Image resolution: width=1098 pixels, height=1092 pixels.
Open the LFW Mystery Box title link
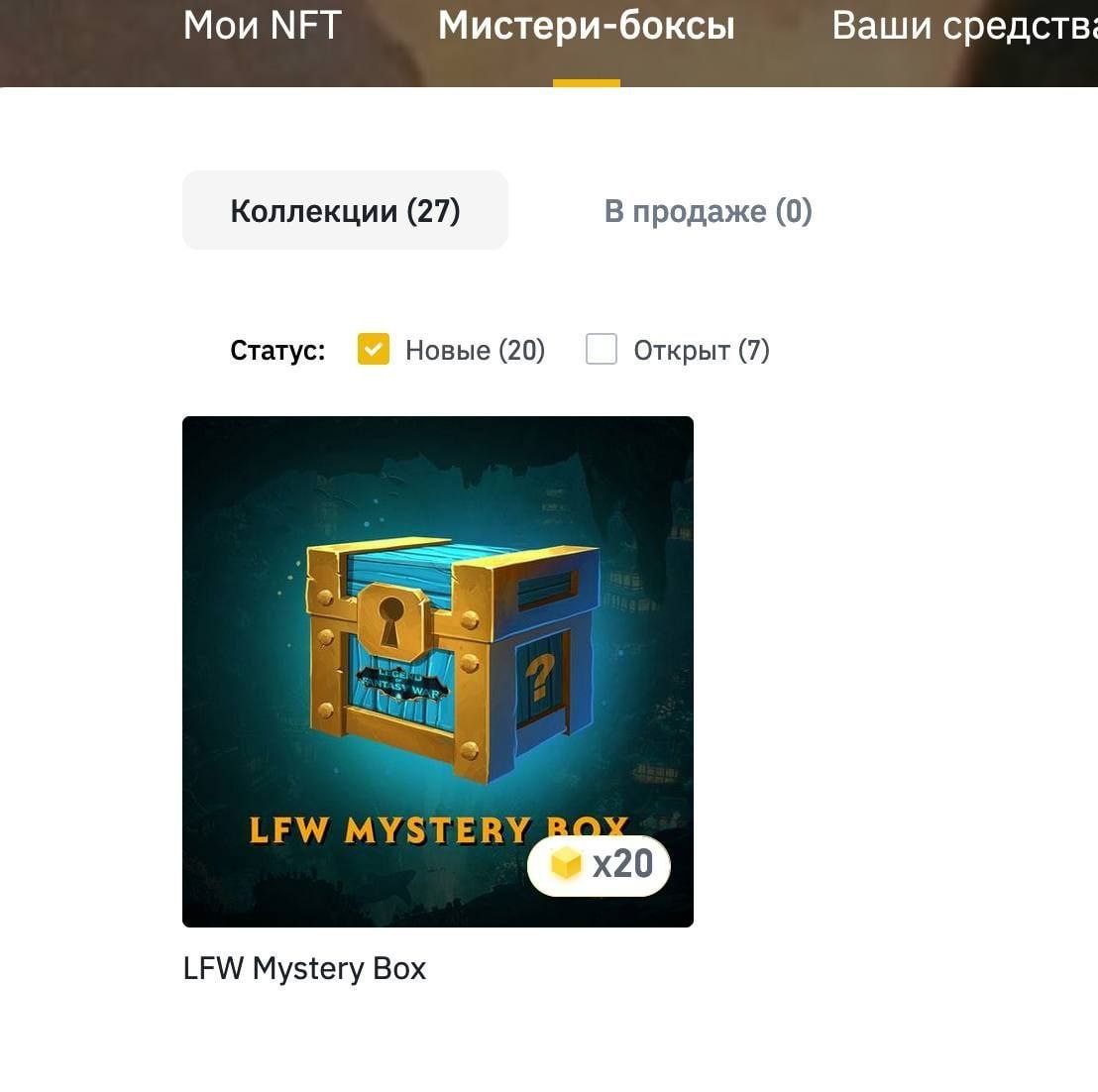pyautogui.click(x=304, y=969)
